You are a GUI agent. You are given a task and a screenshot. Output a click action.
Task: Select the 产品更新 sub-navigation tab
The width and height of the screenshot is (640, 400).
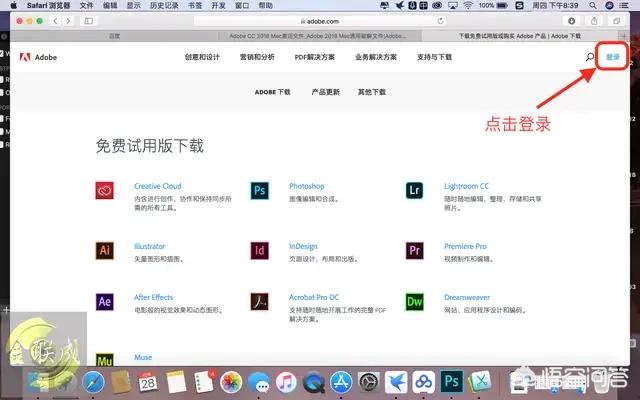pyautogui.click(x=325, y=92)
